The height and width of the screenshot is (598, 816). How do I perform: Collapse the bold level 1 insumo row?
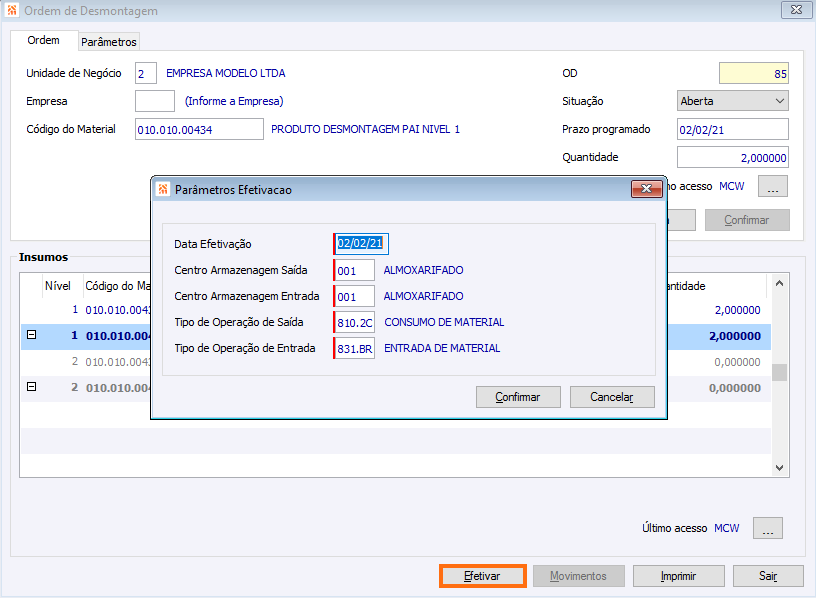click(x=32, y=335)
